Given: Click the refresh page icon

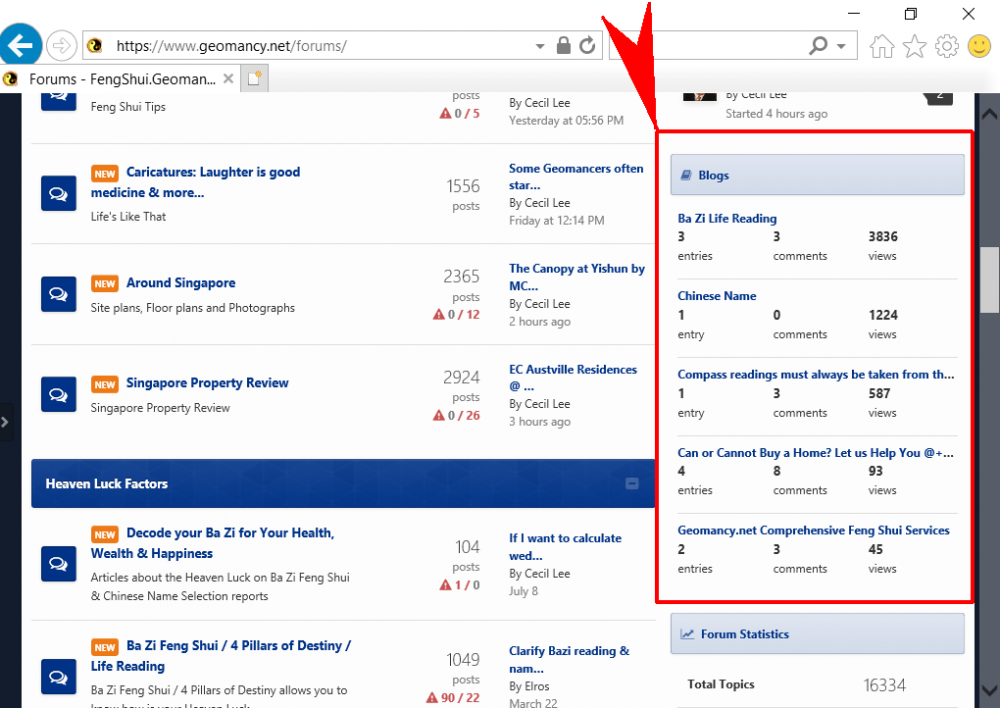Looking at the screenshot, I should 587,45.
